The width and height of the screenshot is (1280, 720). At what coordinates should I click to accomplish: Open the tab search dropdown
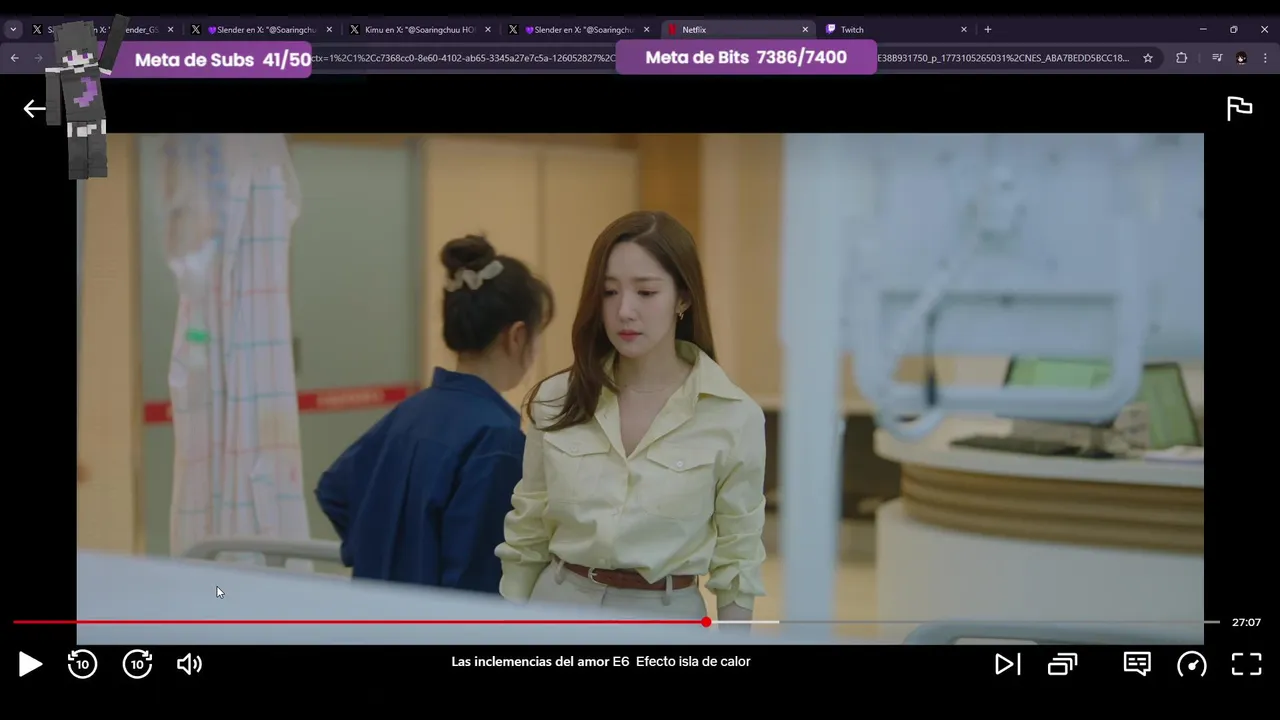click(x=14, y=30)
